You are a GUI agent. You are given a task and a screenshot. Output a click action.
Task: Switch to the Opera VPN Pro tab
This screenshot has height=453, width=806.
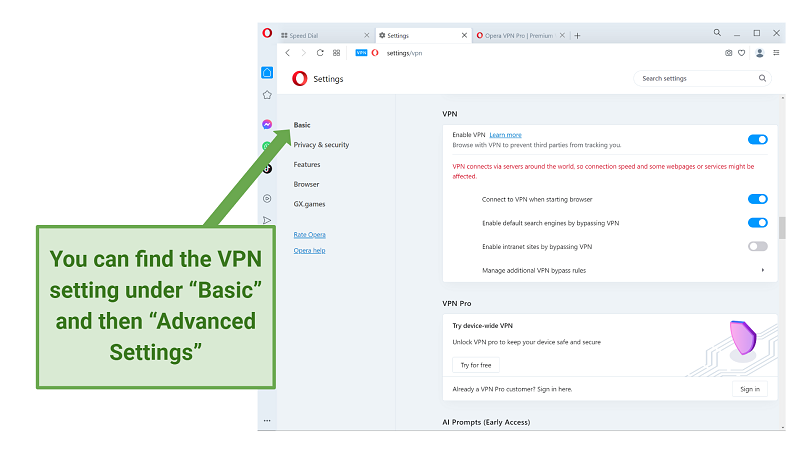click(x=517, y=35)
